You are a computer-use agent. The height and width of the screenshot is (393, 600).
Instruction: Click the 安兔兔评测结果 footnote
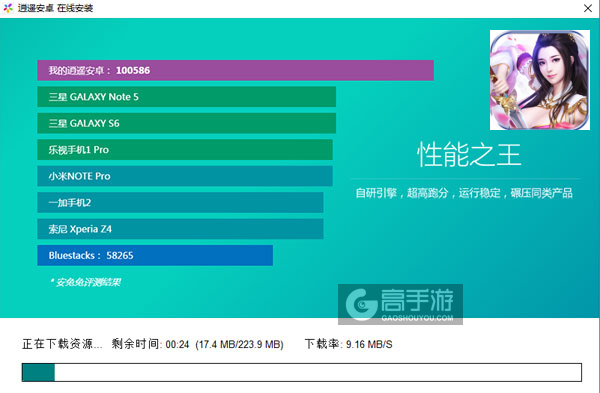pos(86,282)
